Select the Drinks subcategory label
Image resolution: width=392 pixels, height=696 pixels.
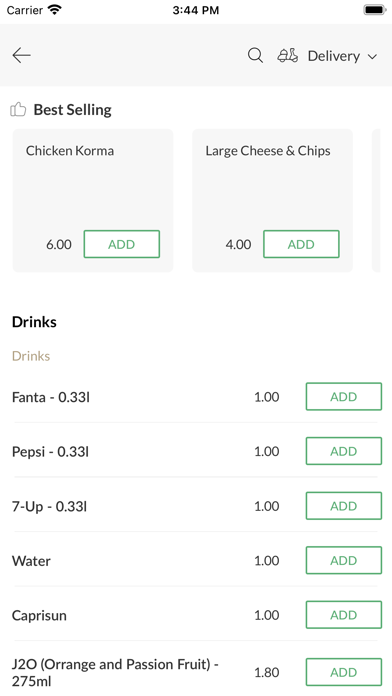(31, 356)
